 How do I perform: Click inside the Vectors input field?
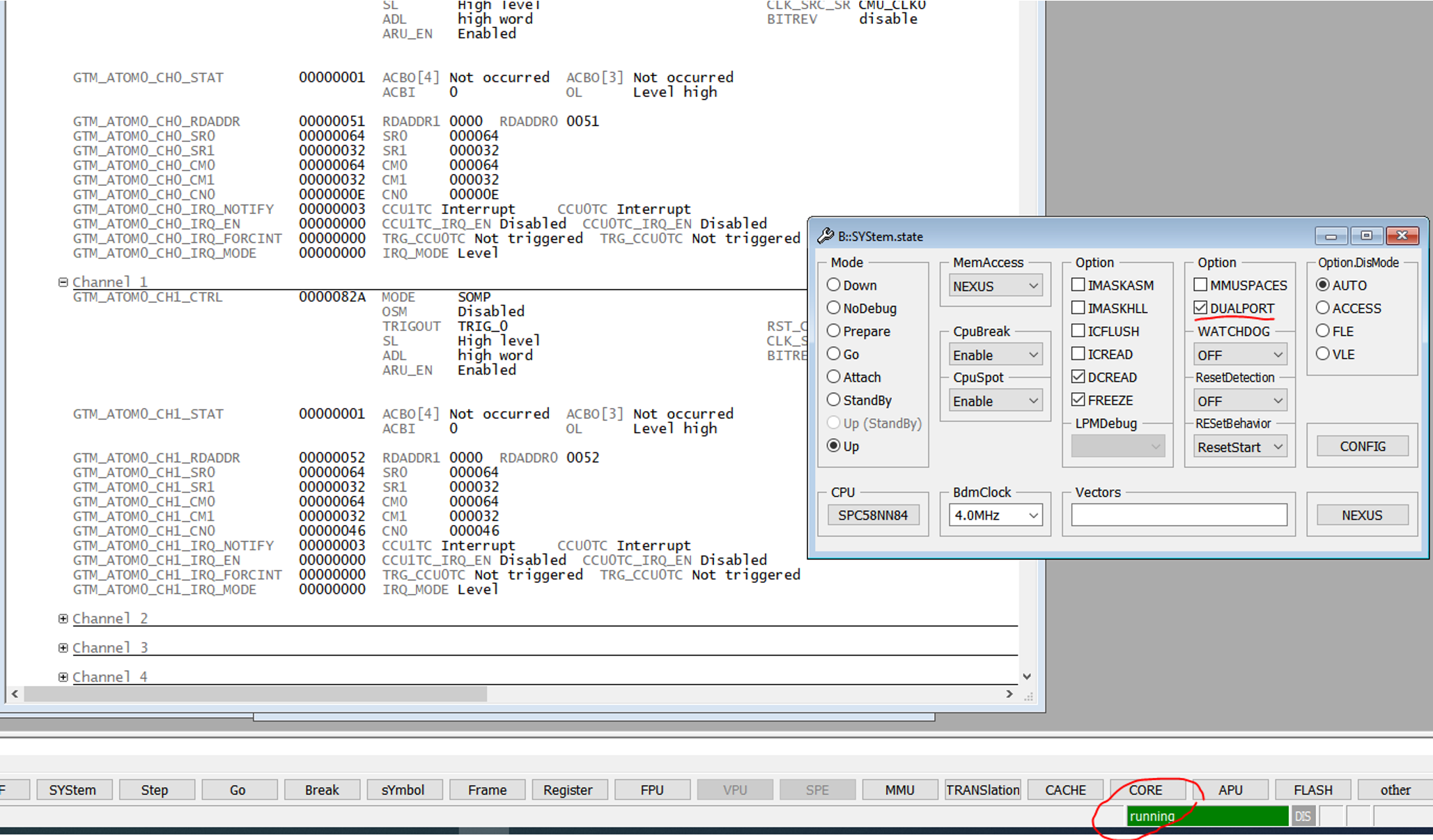(1179, 515)
